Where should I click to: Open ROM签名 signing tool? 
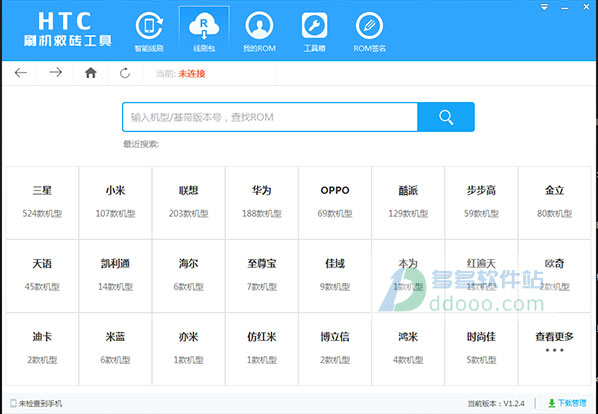[x=369, y=31]
